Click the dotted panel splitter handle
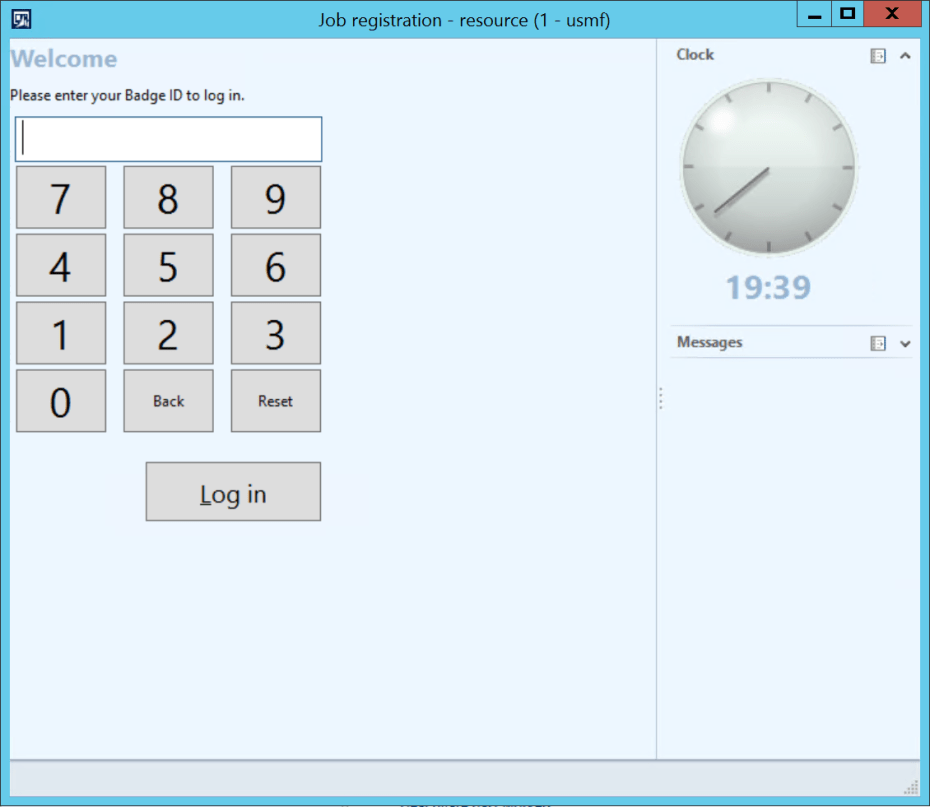The image size is (930, 807). click(661, 398)
